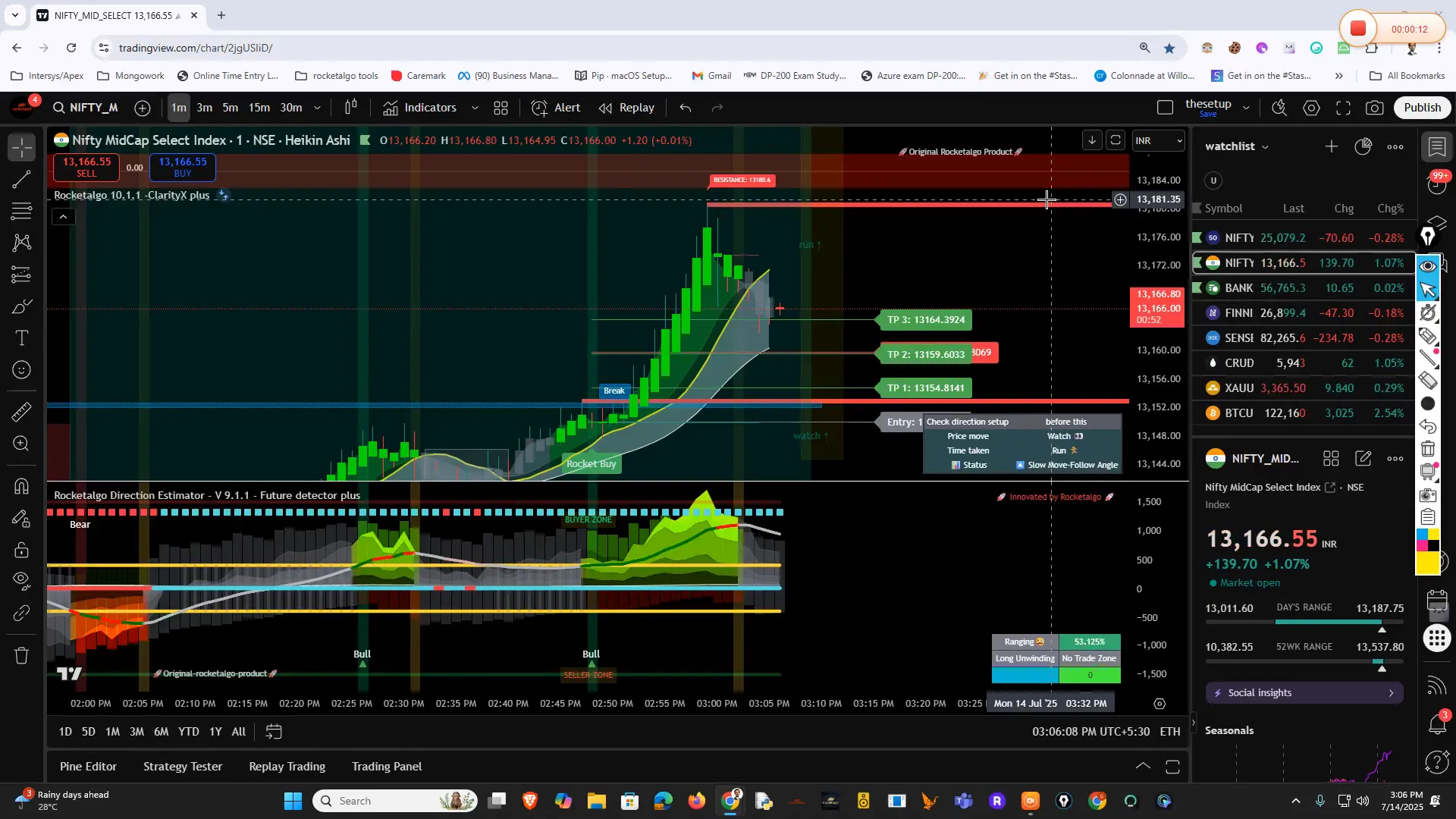Image resolution: width=1456 pixels, height=819 pixels.
Task: Expand the timeframe interval dropdown
Action: (x=317, y=108)
